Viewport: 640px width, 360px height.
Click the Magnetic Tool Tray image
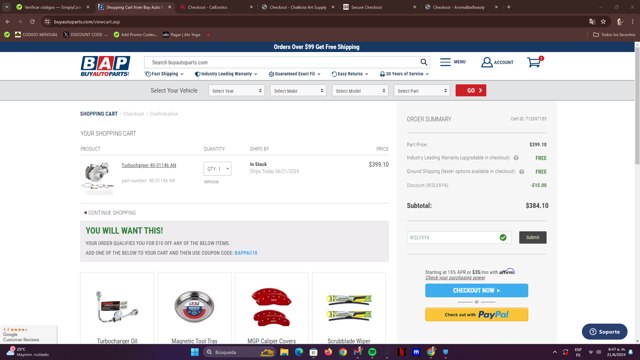click(194, 307)
